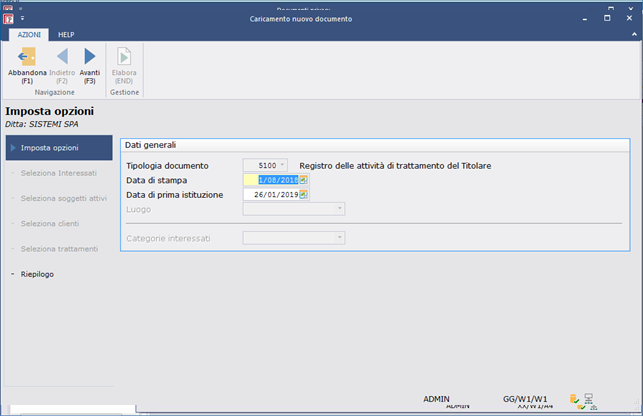
Task: Click the Abbandona (F1) exit icon
Action: coord(27,57)
